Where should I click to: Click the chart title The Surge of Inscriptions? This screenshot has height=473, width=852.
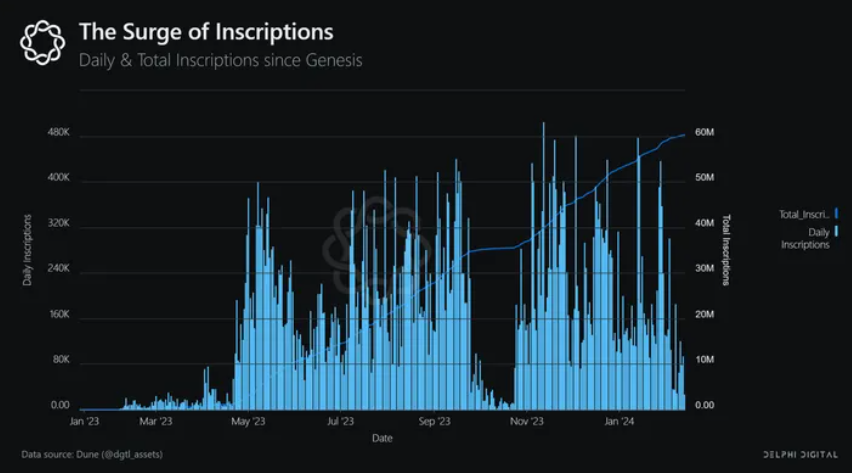[x=206, y=32]
